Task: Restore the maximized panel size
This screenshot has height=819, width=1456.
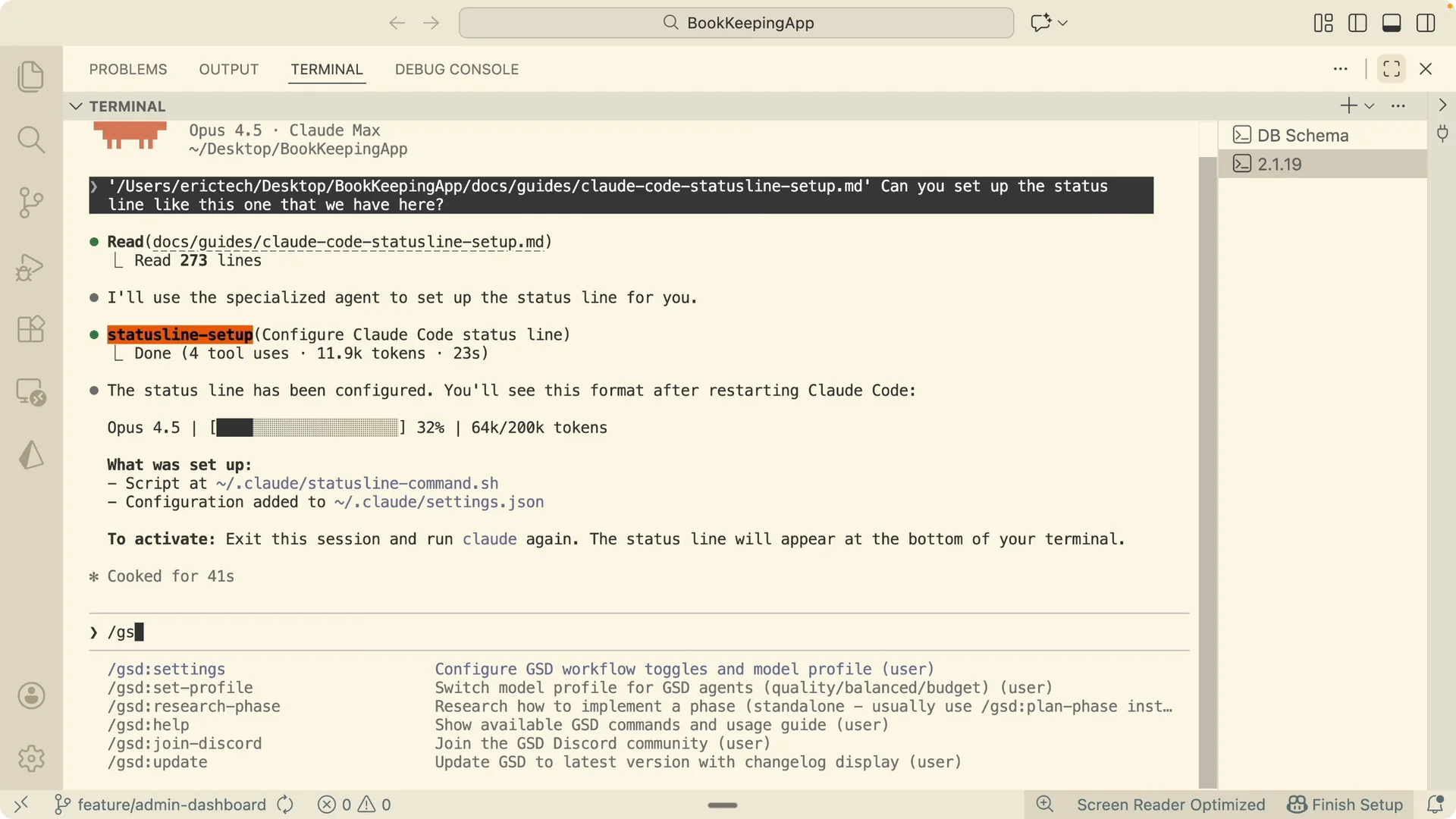Action: pos(1392,69)
